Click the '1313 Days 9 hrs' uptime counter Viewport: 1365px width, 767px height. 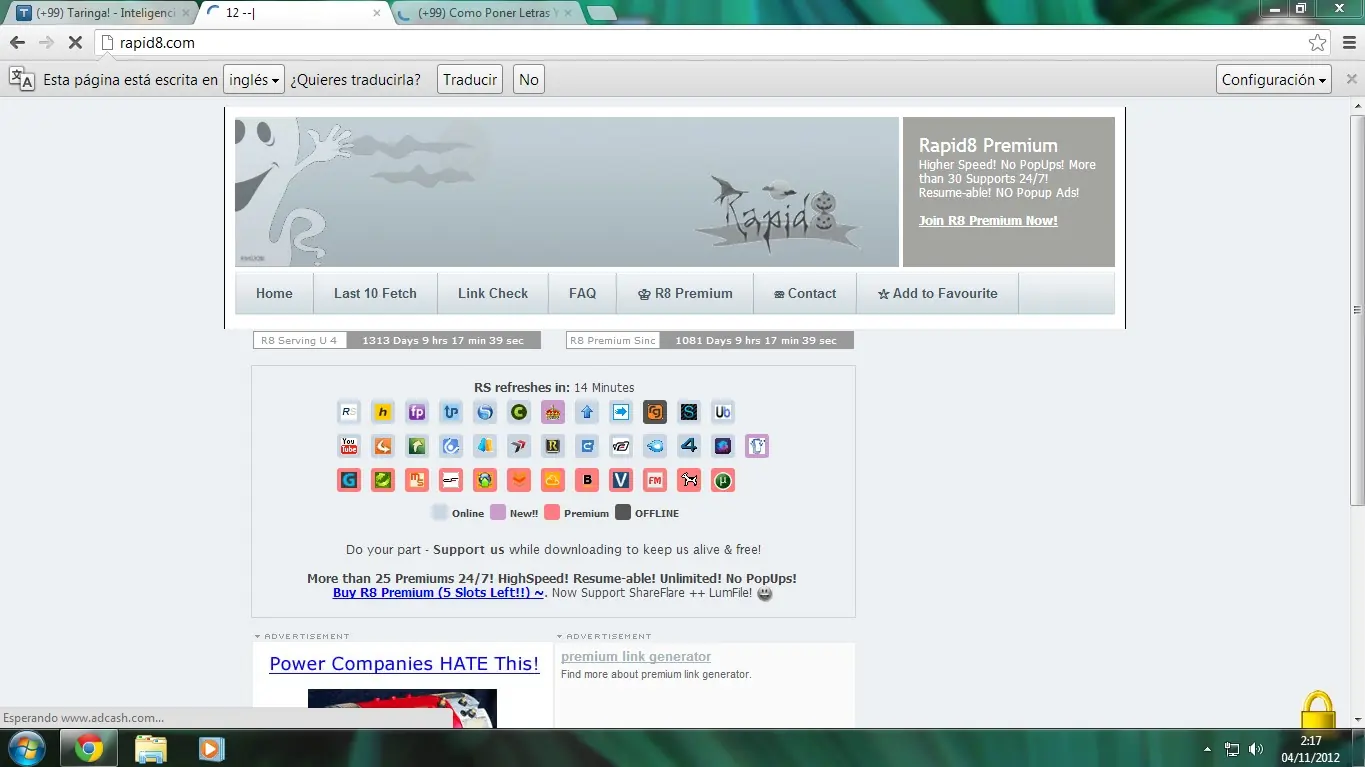pos(443,341)
